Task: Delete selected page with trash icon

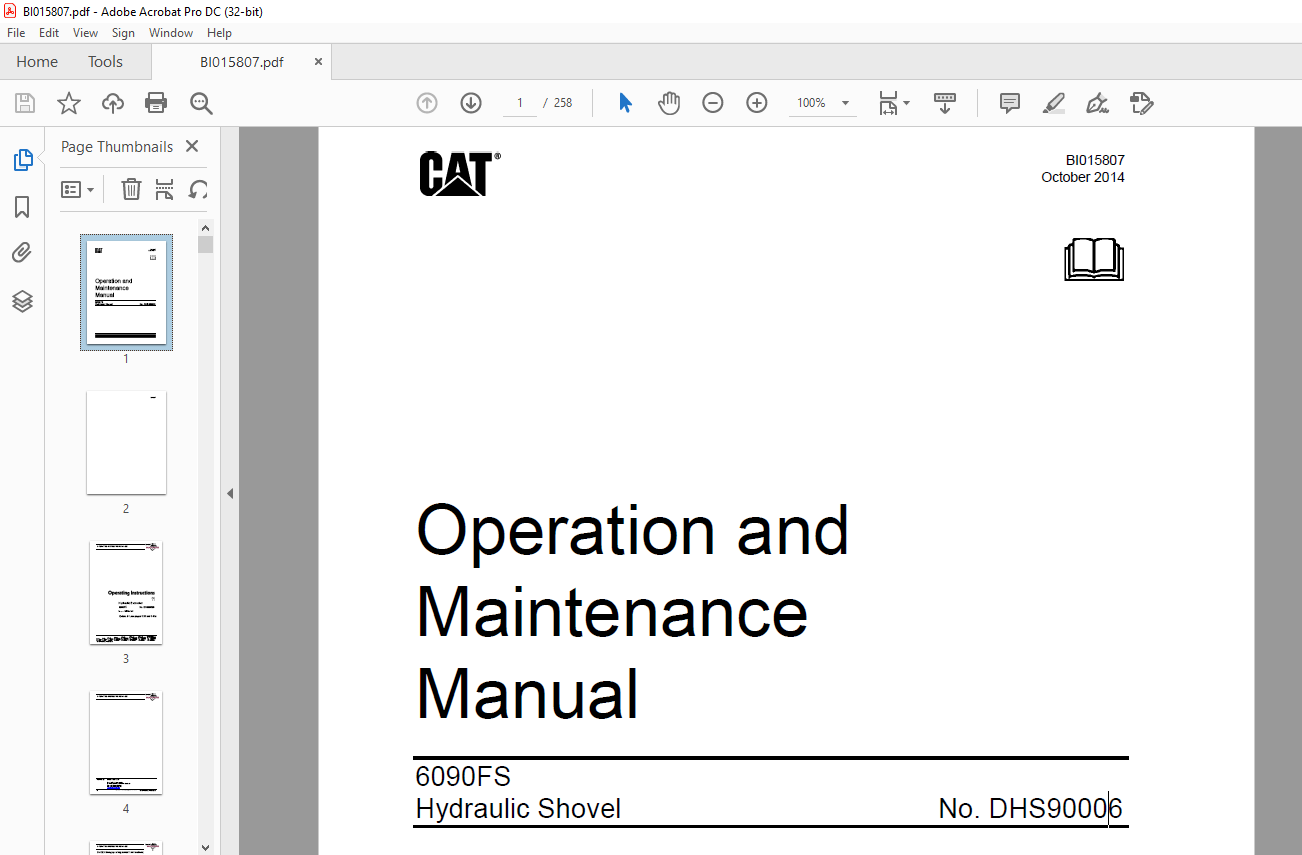Action: click(x=131, y=189)
